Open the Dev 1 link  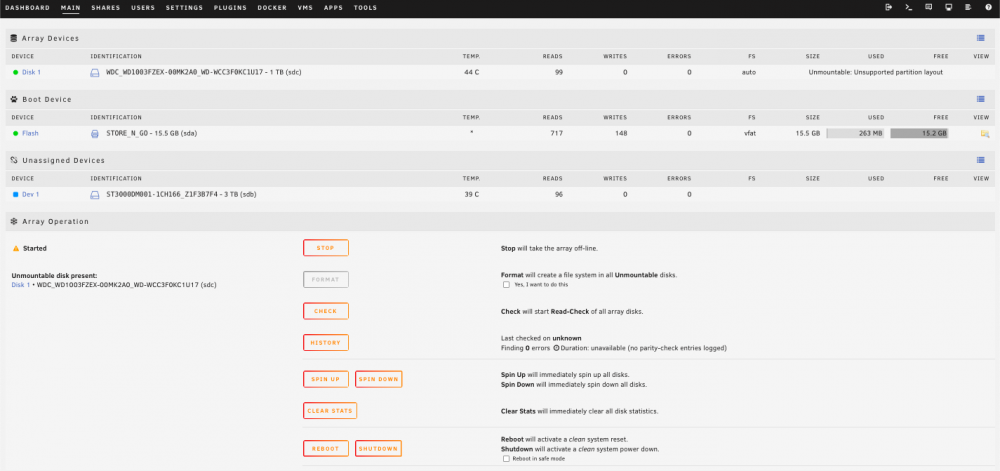[x=31, y=194]
